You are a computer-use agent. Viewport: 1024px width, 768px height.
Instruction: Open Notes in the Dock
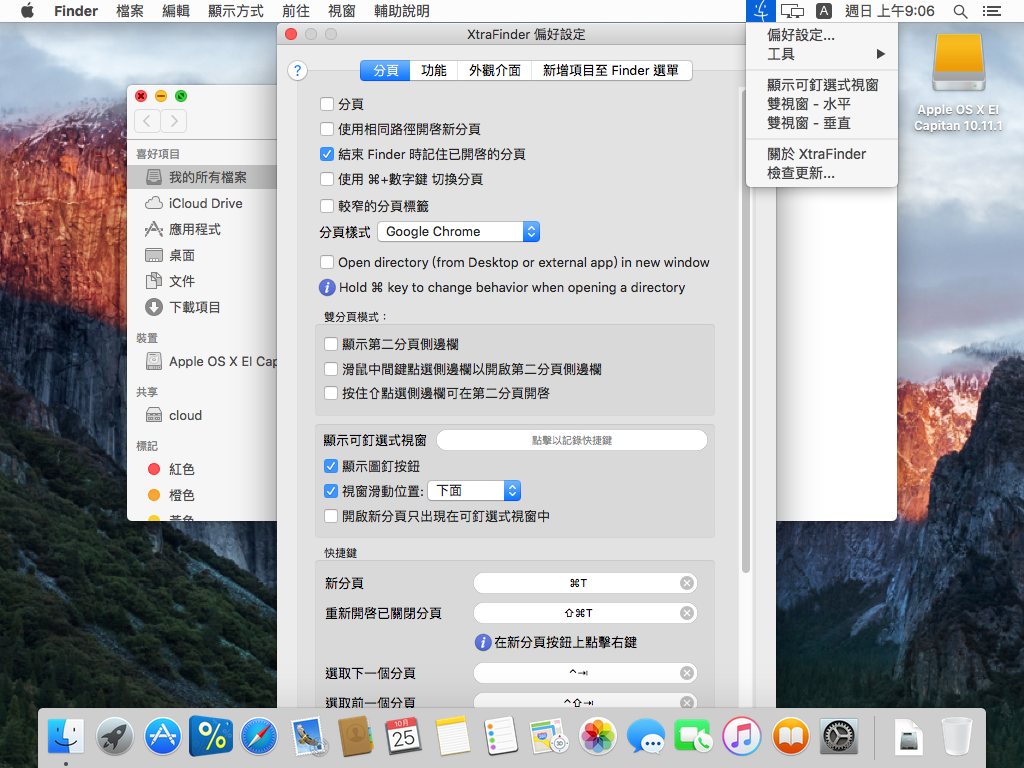(452, 736)
